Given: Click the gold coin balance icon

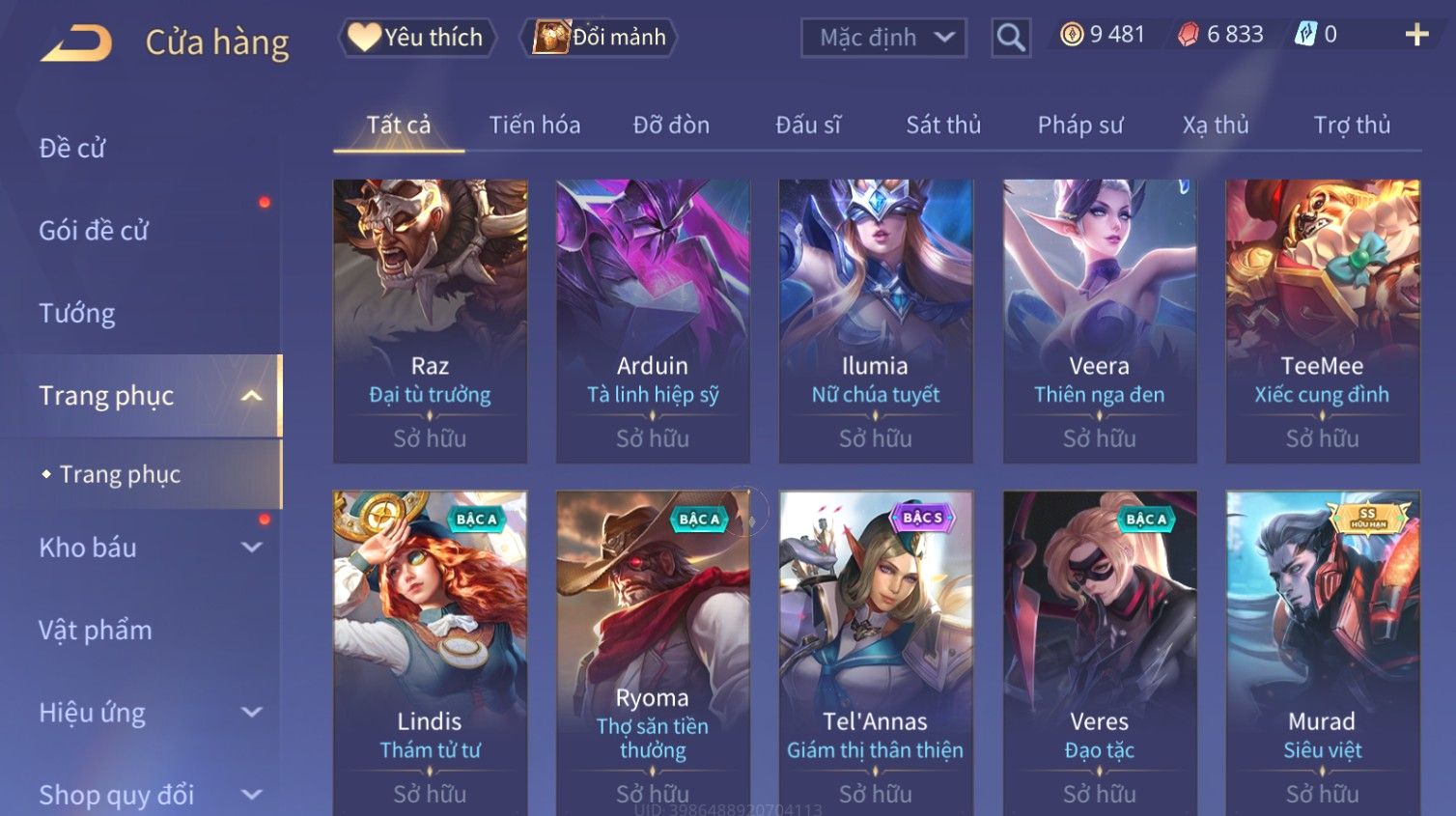Looking at the screenshot, I should (x=1072, y=35).
